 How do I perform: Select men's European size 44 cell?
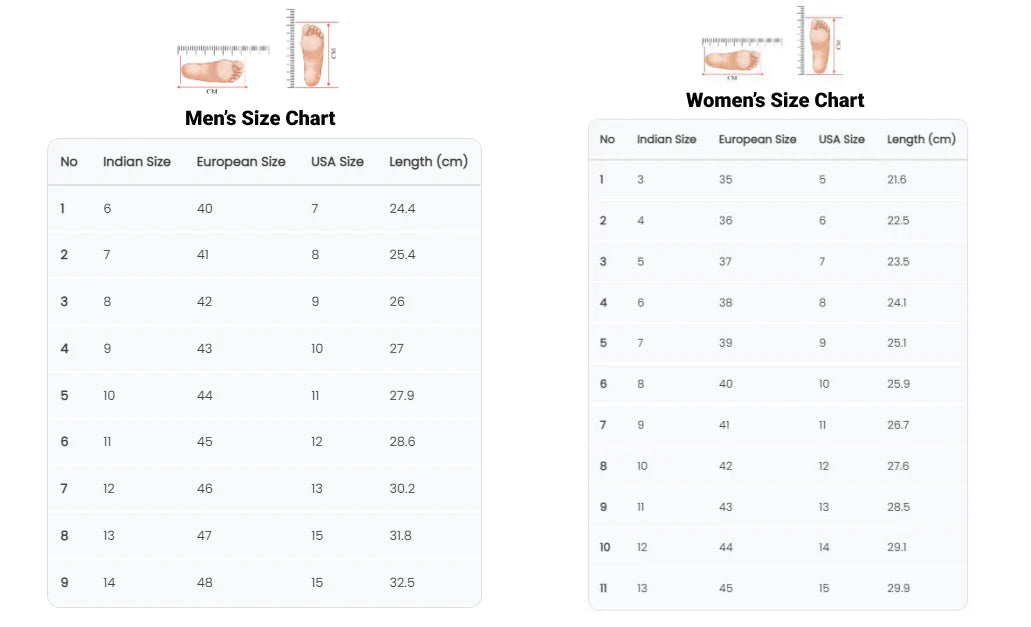coord(205,395)
